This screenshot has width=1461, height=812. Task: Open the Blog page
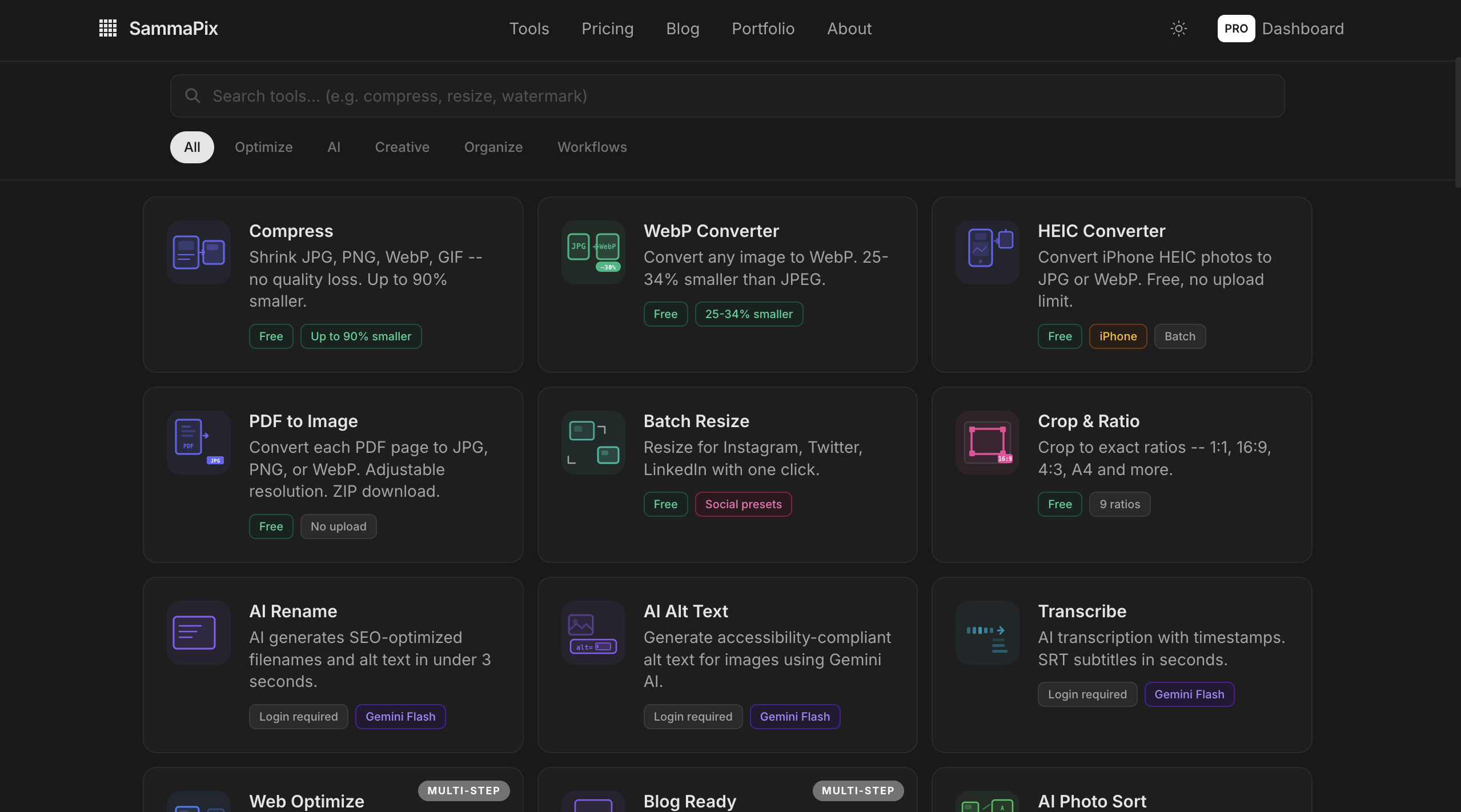(x=683, y=29)
